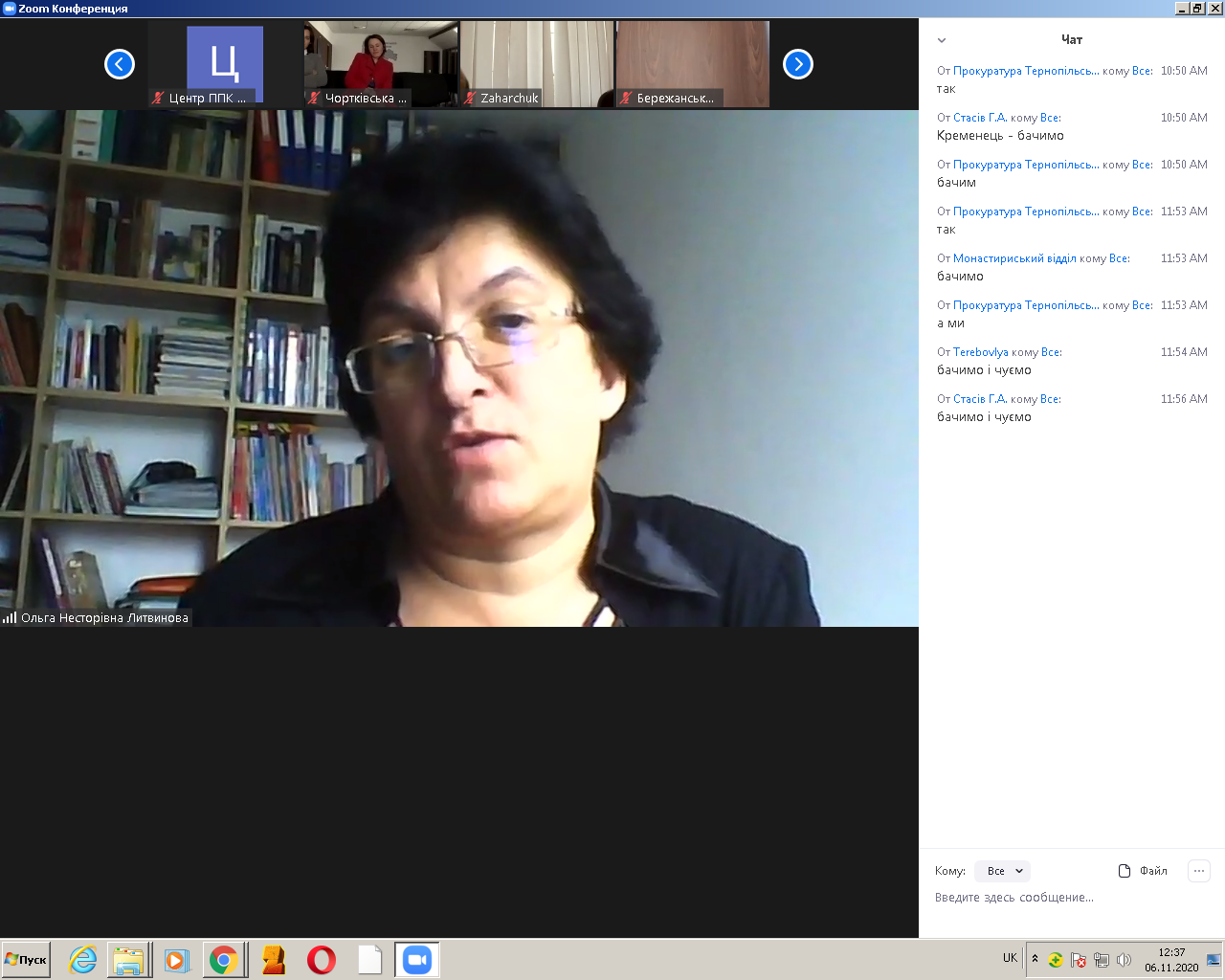Attach a file with the Файл button

point(1143,871)
